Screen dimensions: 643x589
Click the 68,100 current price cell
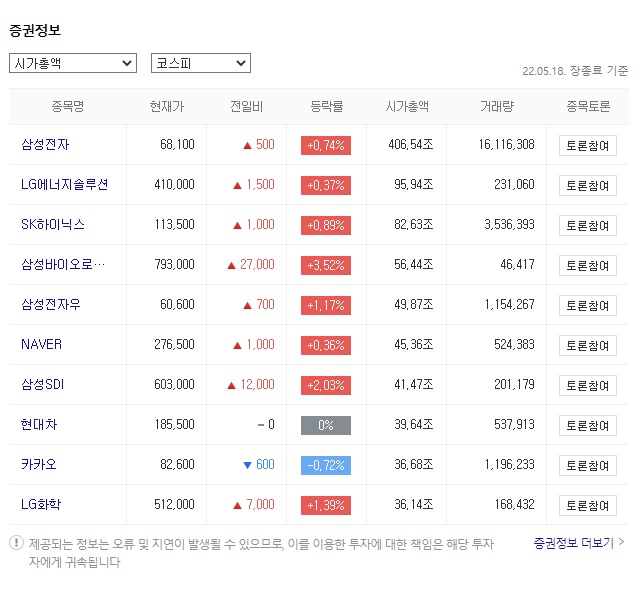(x=177, y=144)
